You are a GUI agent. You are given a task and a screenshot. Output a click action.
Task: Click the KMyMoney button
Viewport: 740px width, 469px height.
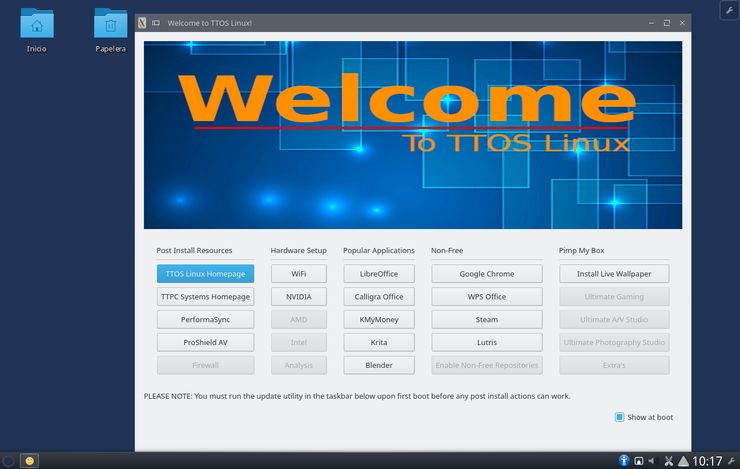[x=379, y=319]
